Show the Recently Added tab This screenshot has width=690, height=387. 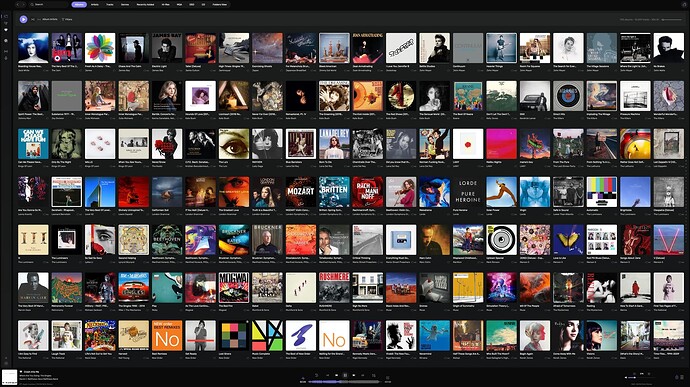tap(145, 4)
